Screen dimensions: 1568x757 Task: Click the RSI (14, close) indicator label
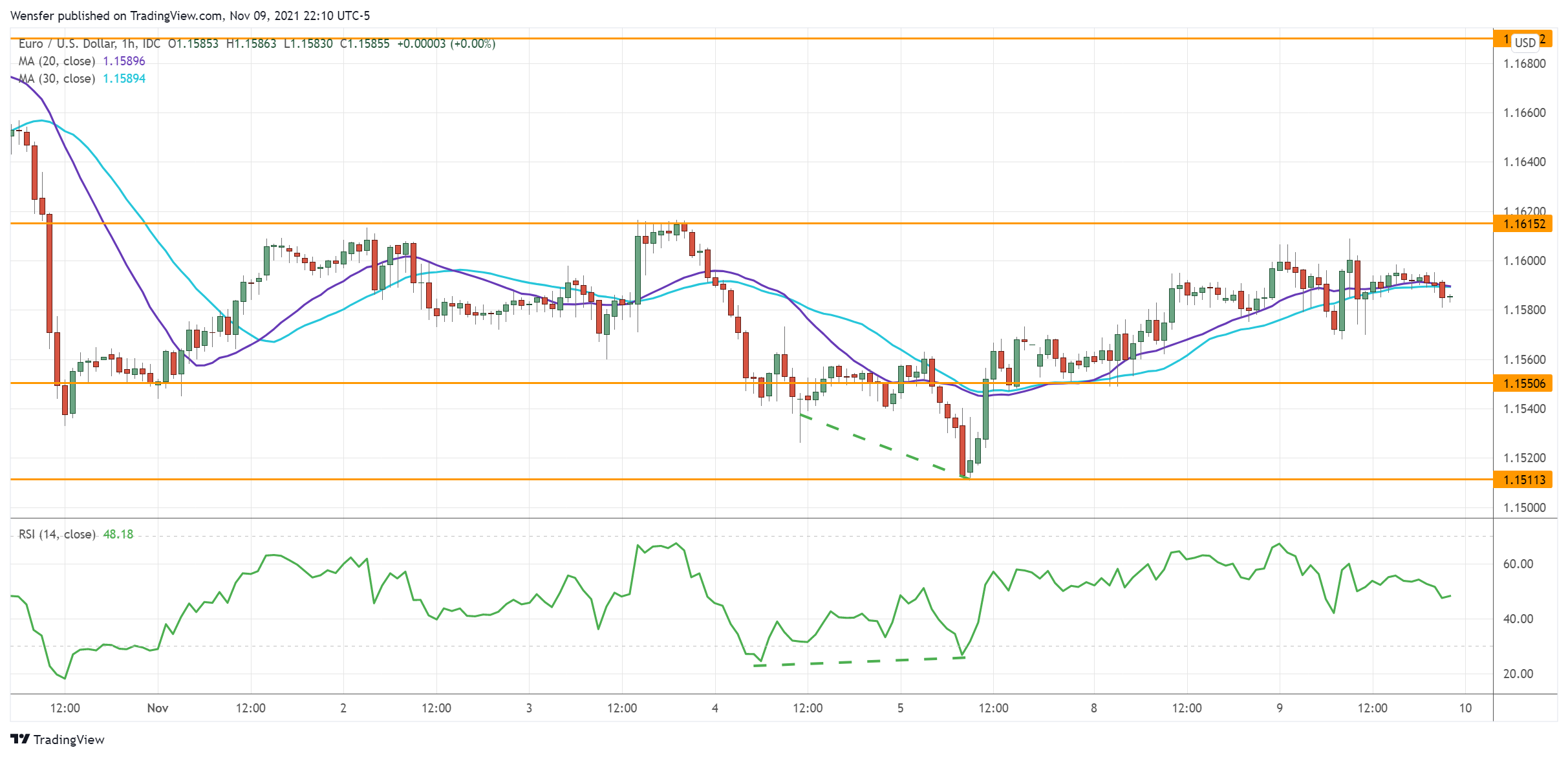[57, 534]
